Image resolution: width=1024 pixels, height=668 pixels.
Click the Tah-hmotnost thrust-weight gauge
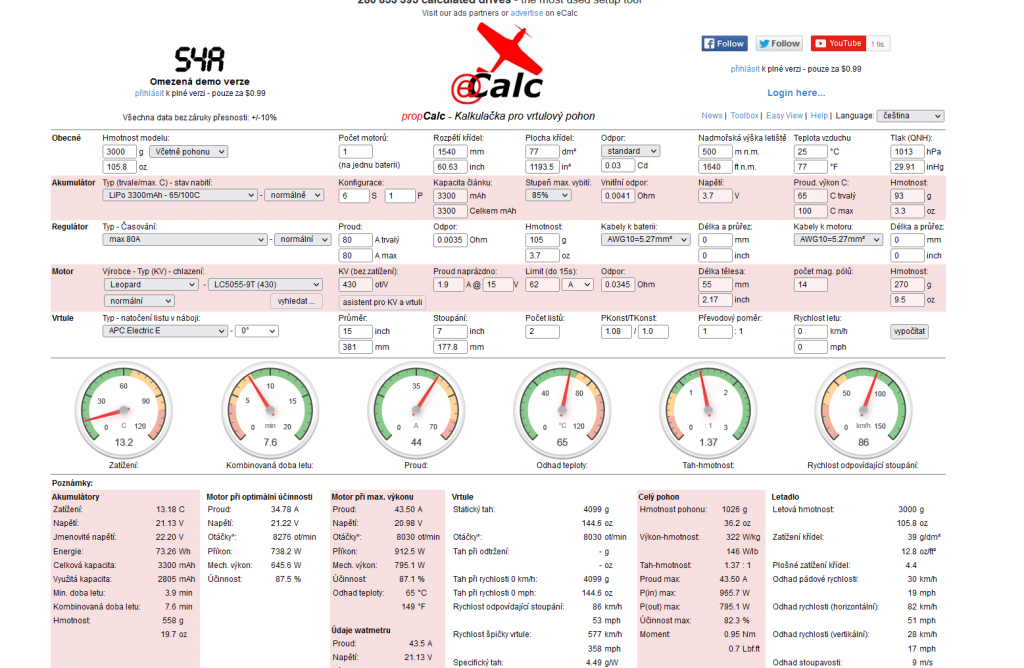(708, 410)
